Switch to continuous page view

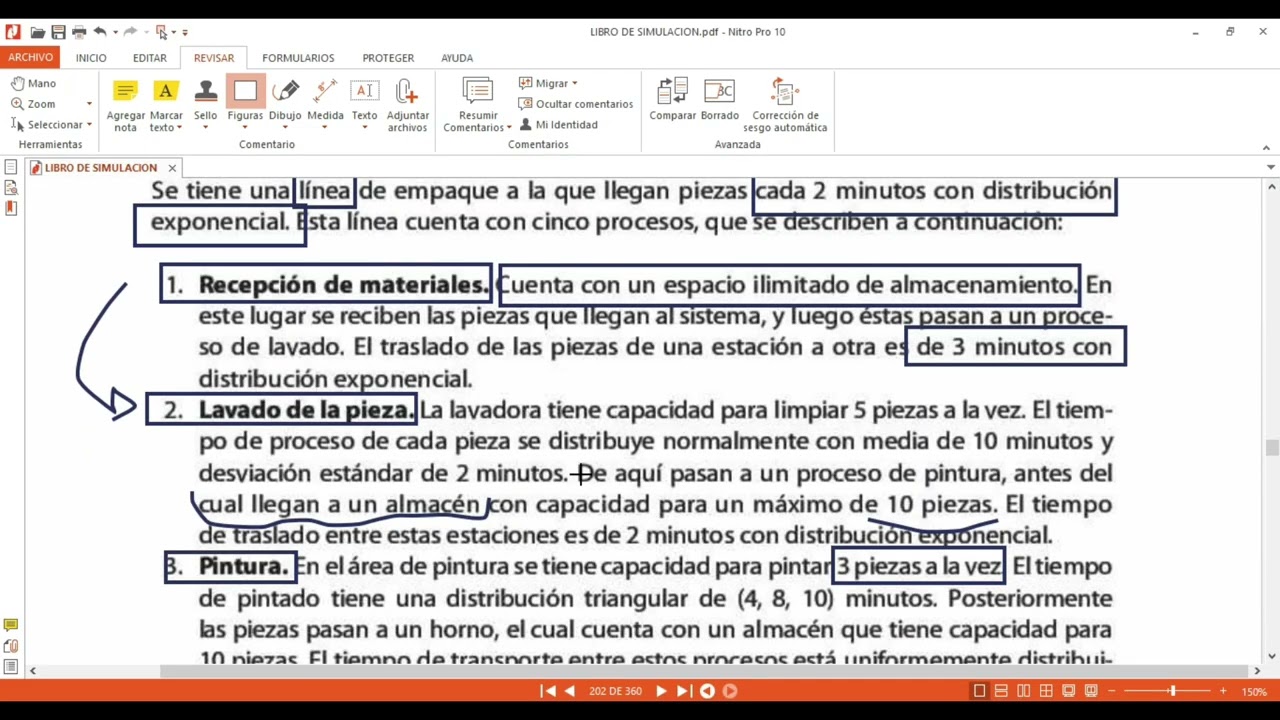coord(1001,691)
